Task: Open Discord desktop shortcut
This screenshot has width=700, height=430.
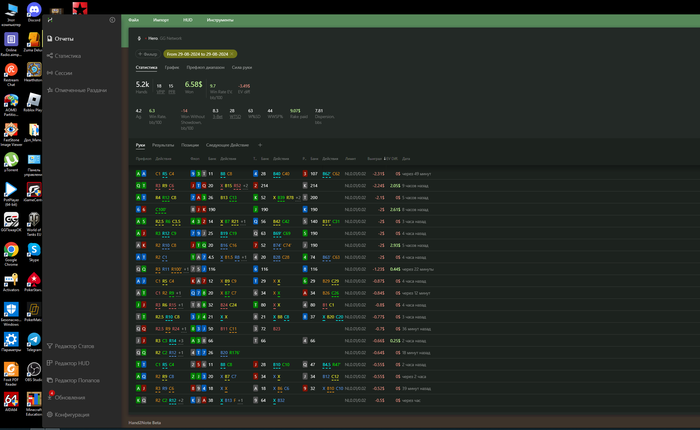Action: coord(34,12)
